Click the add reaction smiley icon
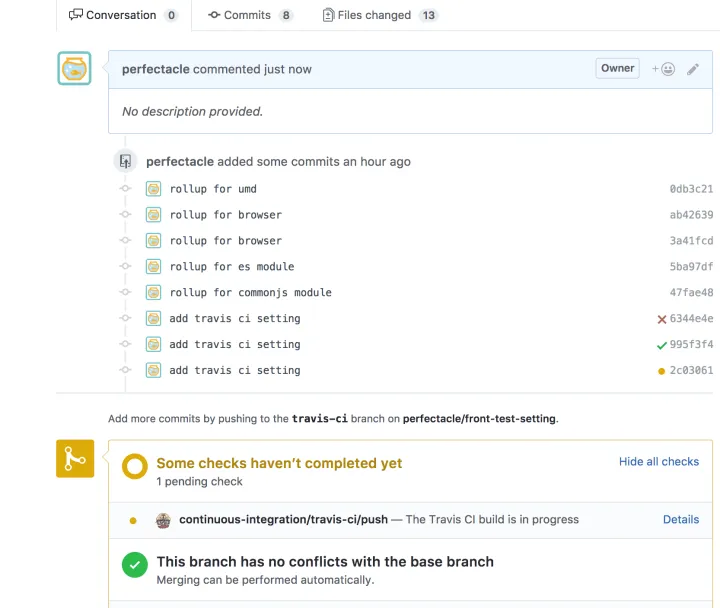 [664, 69]
